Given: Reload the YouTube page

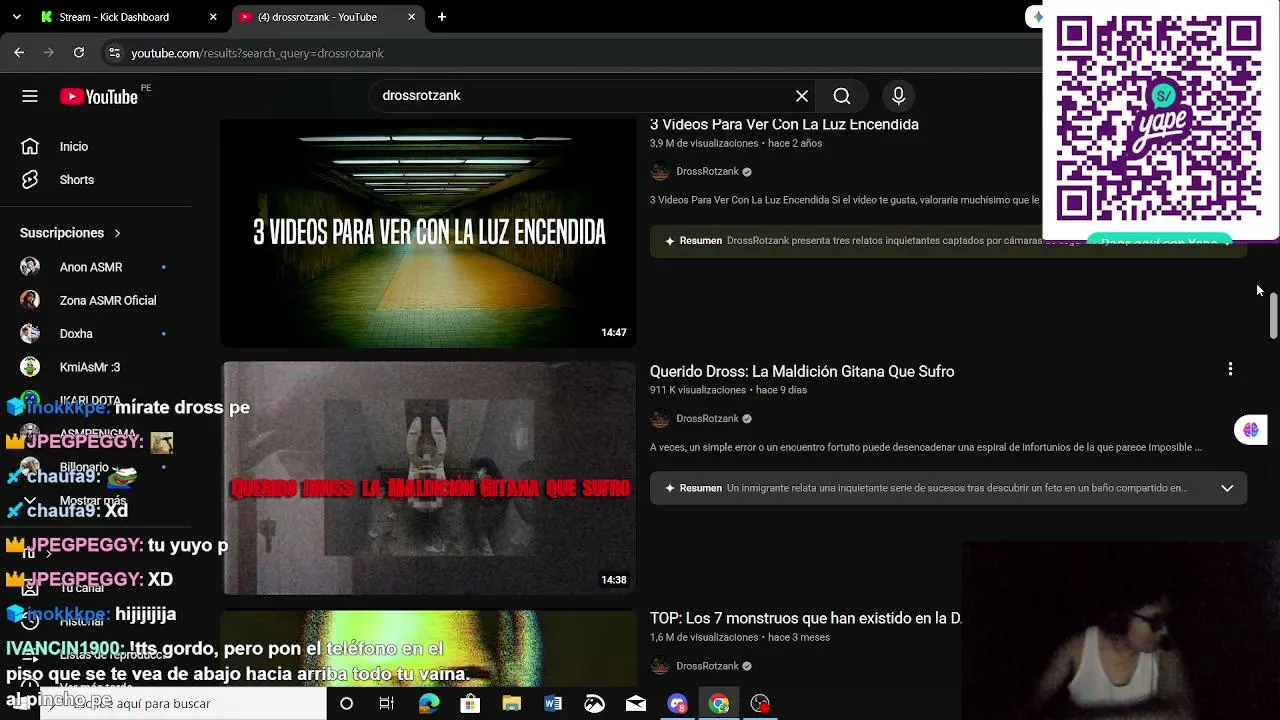Looking at the screenshot, I should 79,53.
